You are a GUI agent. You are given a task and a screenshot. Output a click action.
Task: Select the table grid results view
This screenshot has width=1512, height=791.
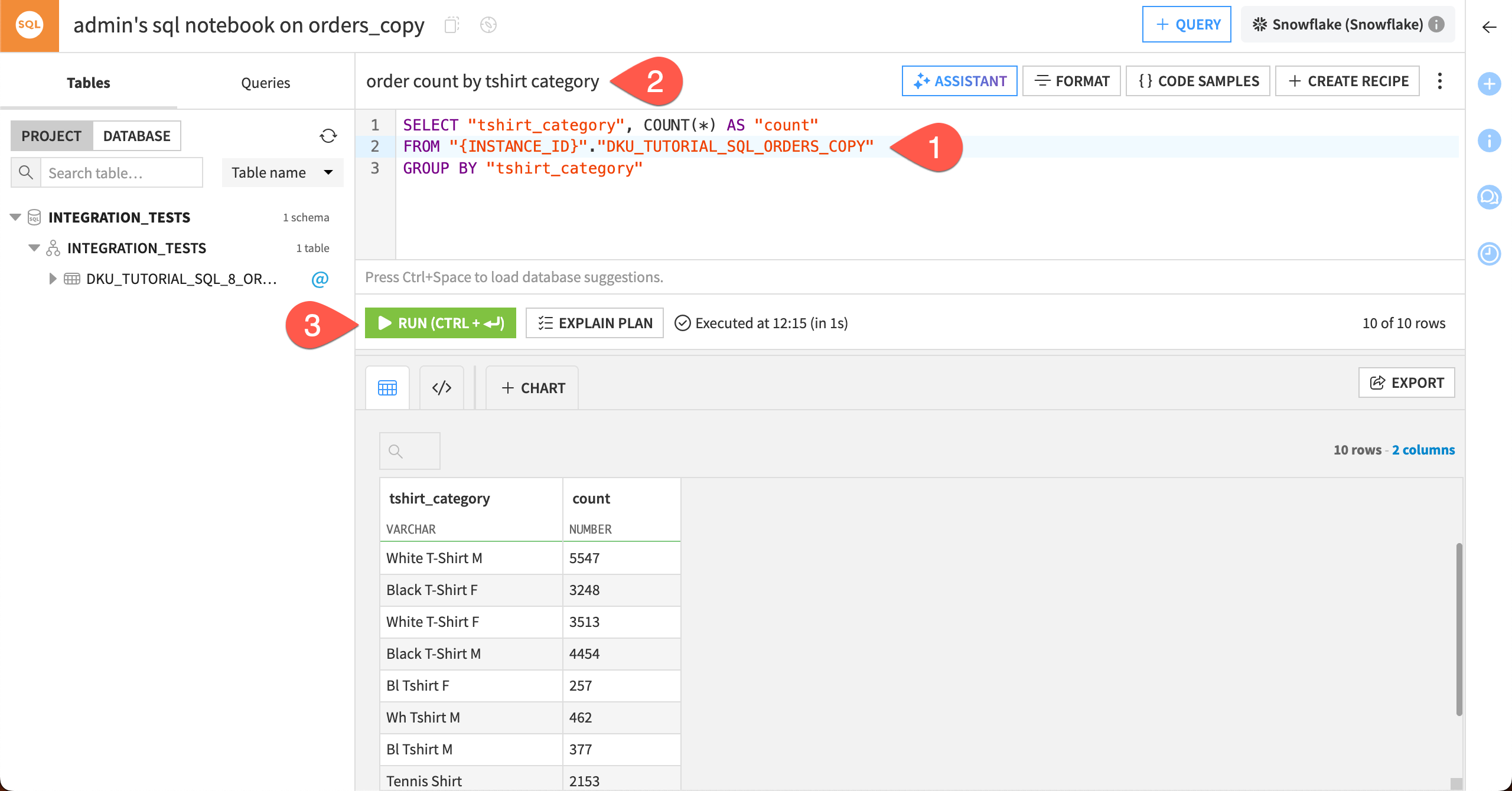[x=387, y=387]
